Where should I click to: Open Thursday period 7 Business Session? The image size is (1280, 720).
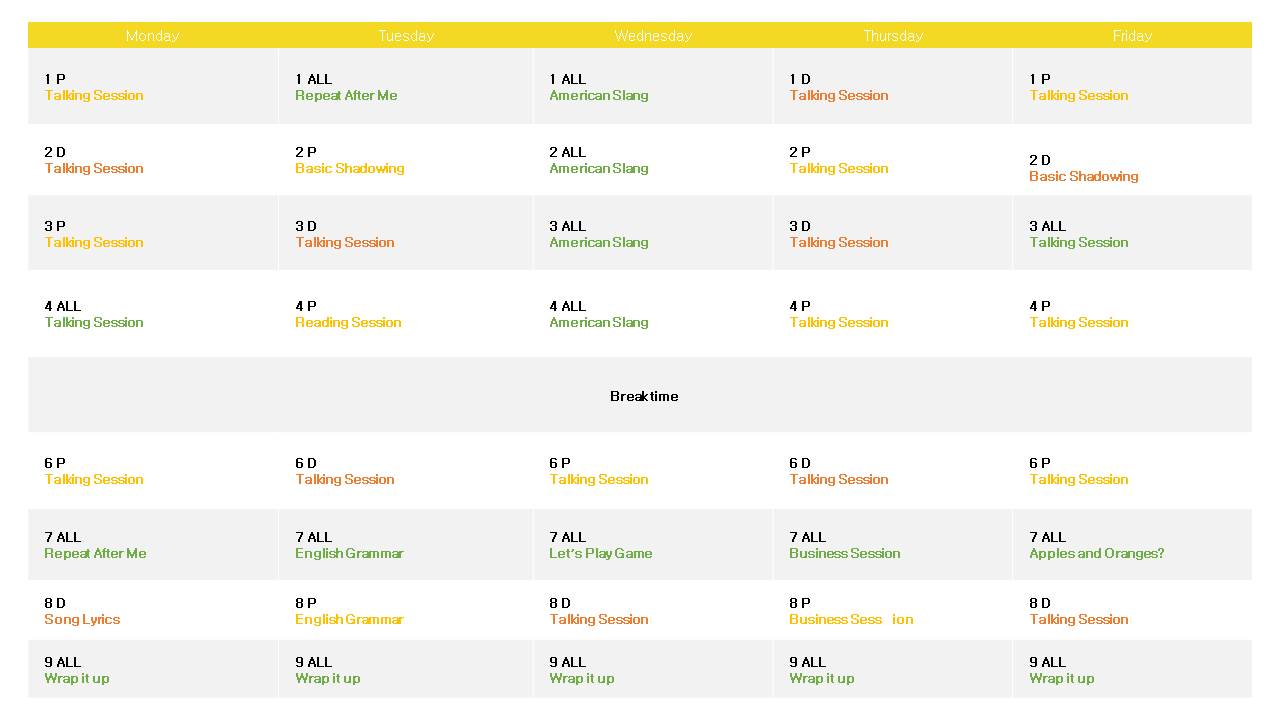[844, 553]
